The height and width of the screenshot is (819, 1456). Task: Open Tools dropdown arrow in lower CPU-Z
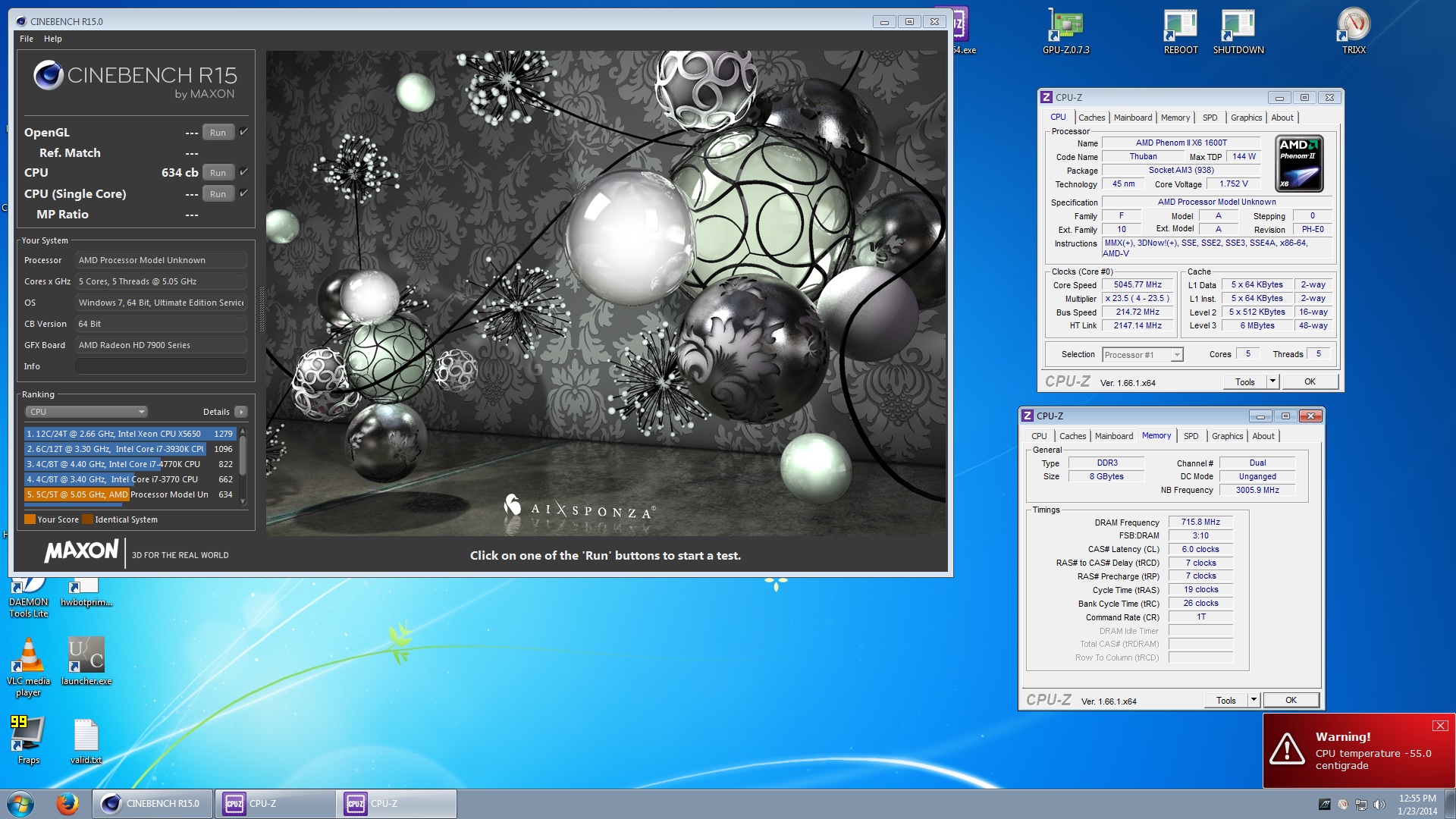tap(1254, 700)
